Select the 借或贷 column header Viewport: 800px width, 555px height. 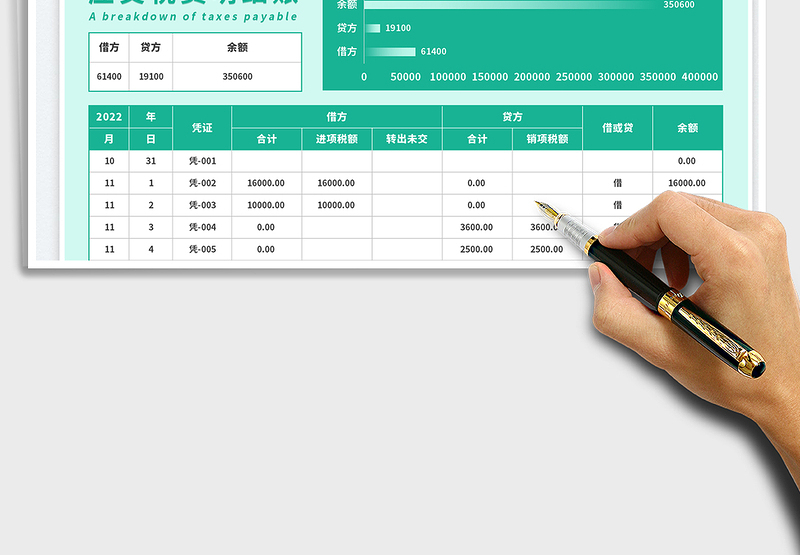coord(617,128)
